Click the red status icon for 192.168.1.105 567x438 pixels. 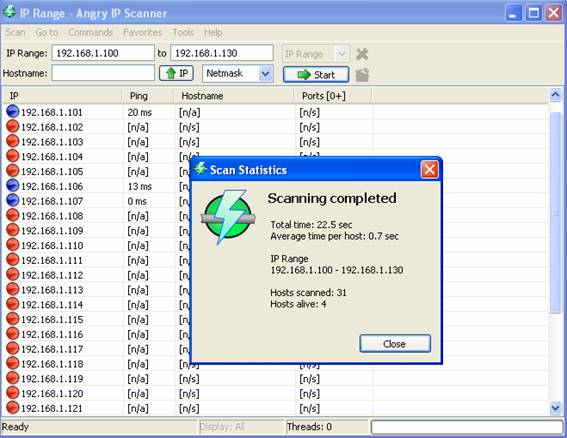(13, 171)
